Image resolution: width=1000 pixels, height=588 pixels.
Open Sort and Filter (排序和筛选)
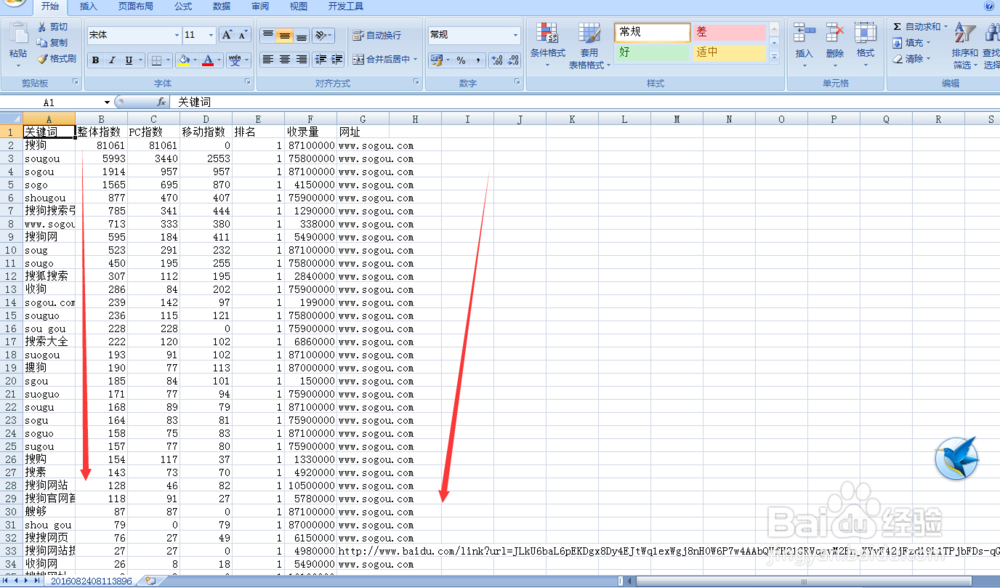pyautogui.click(x=964, y=46)
